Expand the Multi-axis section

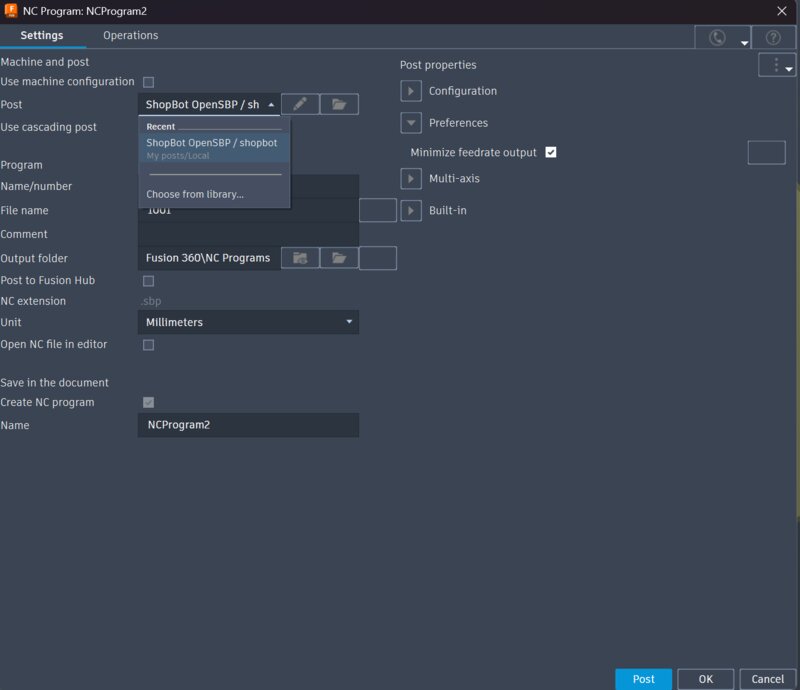click(411, 179)
